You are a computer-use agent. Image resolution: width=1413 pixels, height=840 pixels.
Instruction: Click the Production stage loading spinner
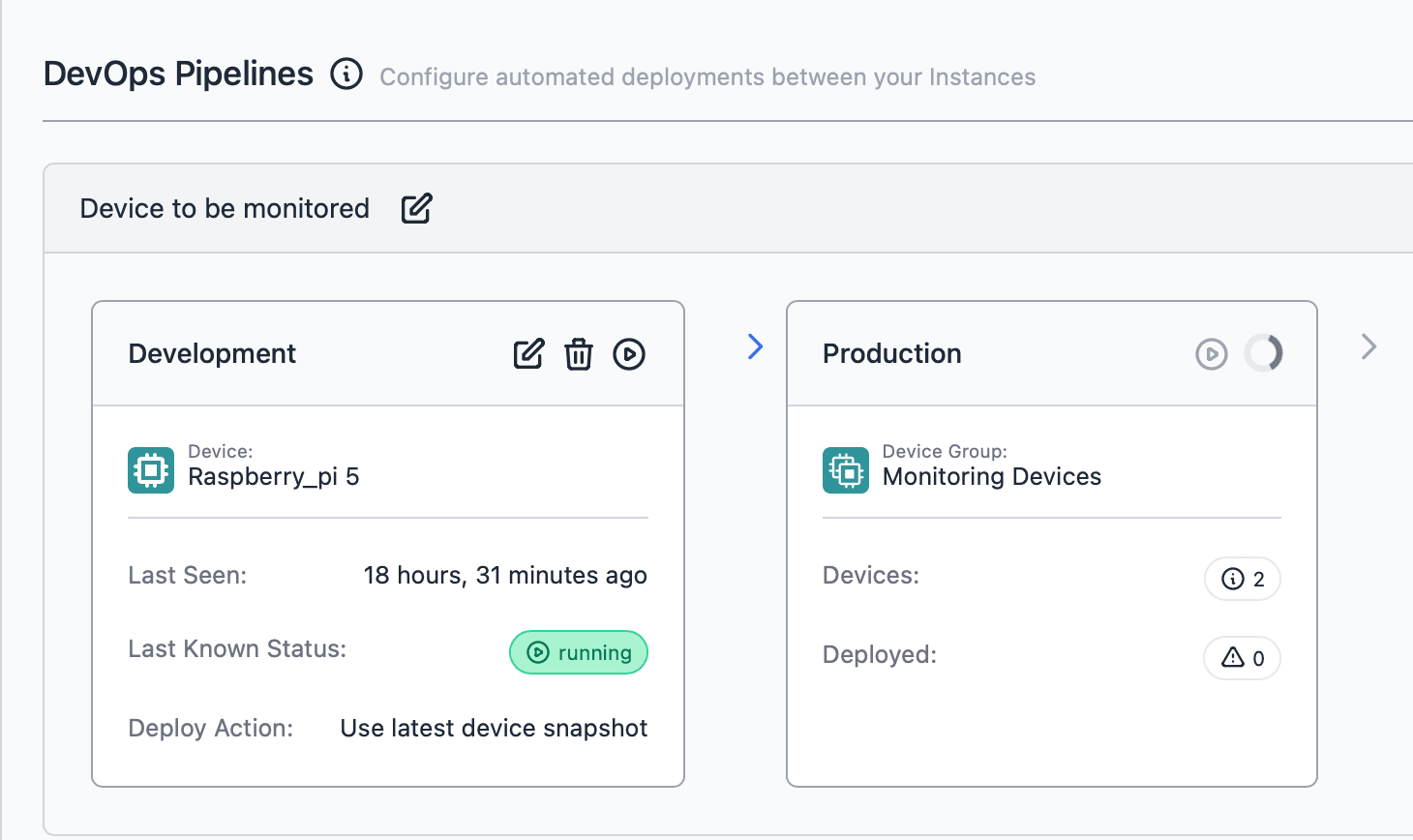click(x=1264, y=354)
